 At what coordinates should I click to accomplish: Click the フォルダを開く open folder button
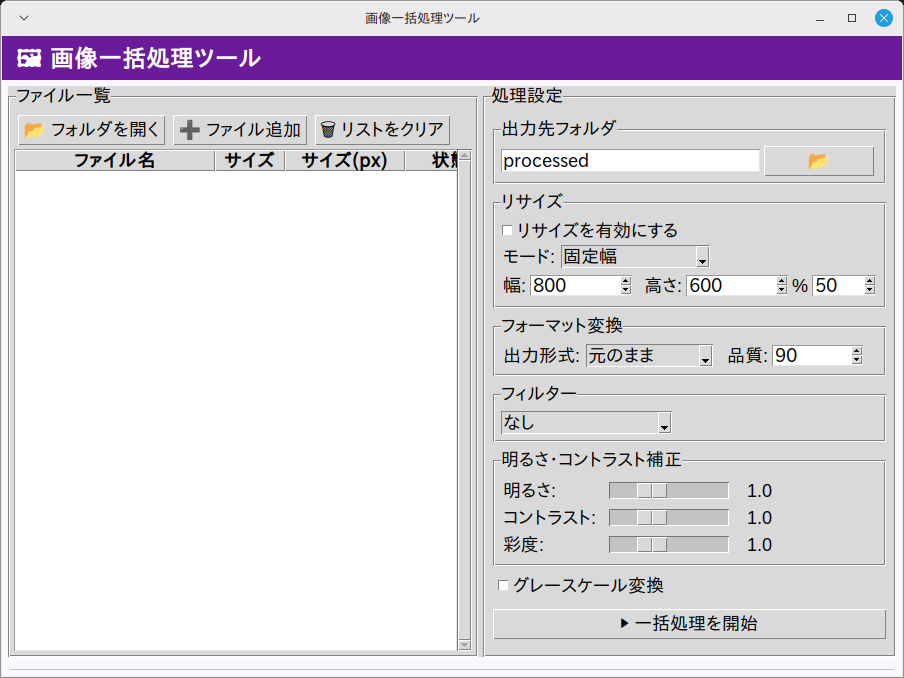[92, 130]
